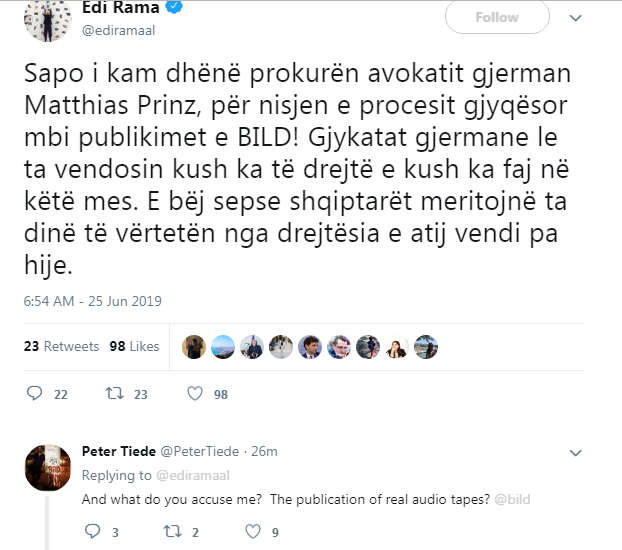622x550 pixels.
Task: View the 23 Retweets list
Action: pos(60,346)
